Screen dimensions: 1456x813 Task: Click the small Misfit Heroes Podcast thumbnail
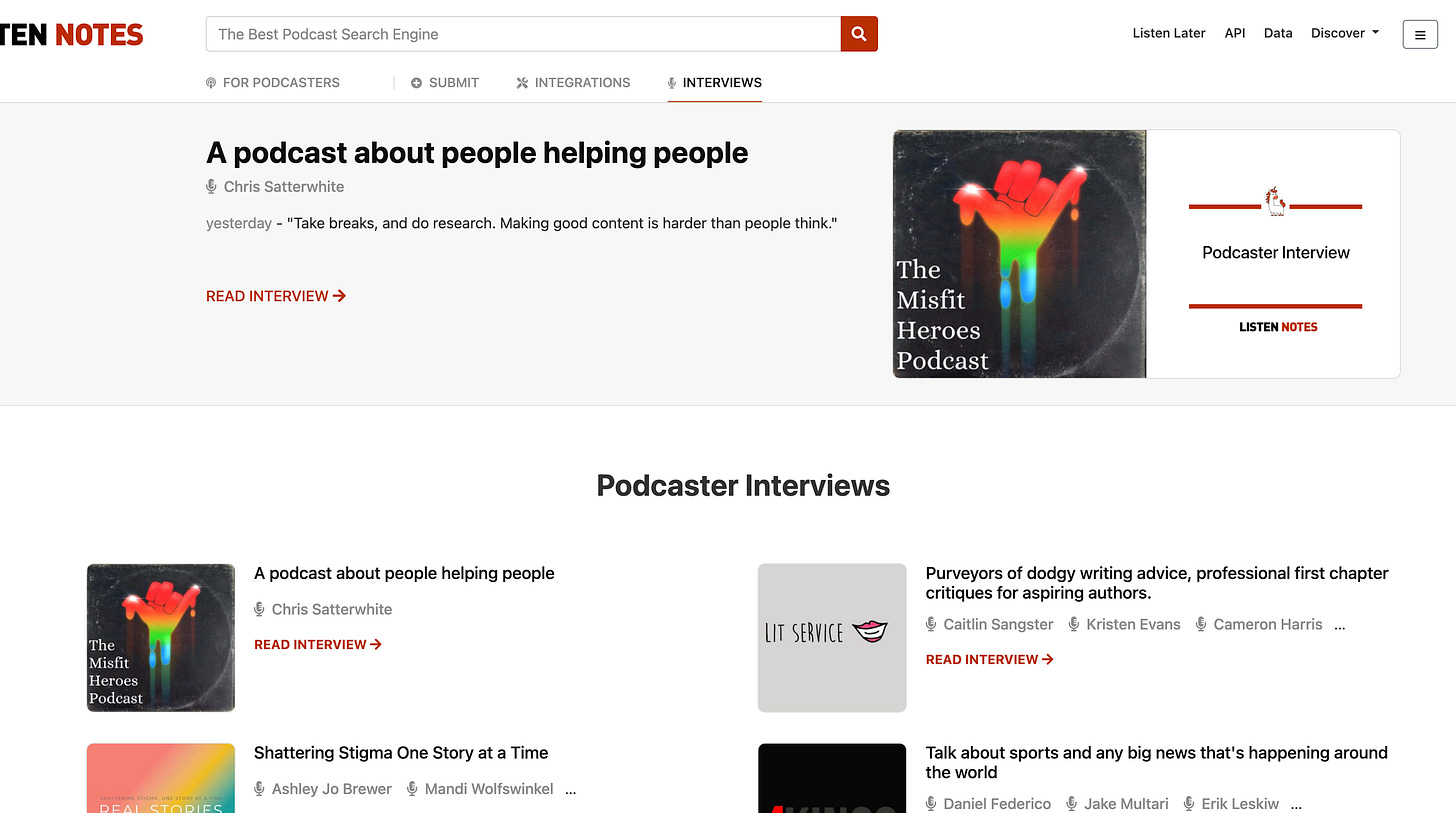coord(161,638)
